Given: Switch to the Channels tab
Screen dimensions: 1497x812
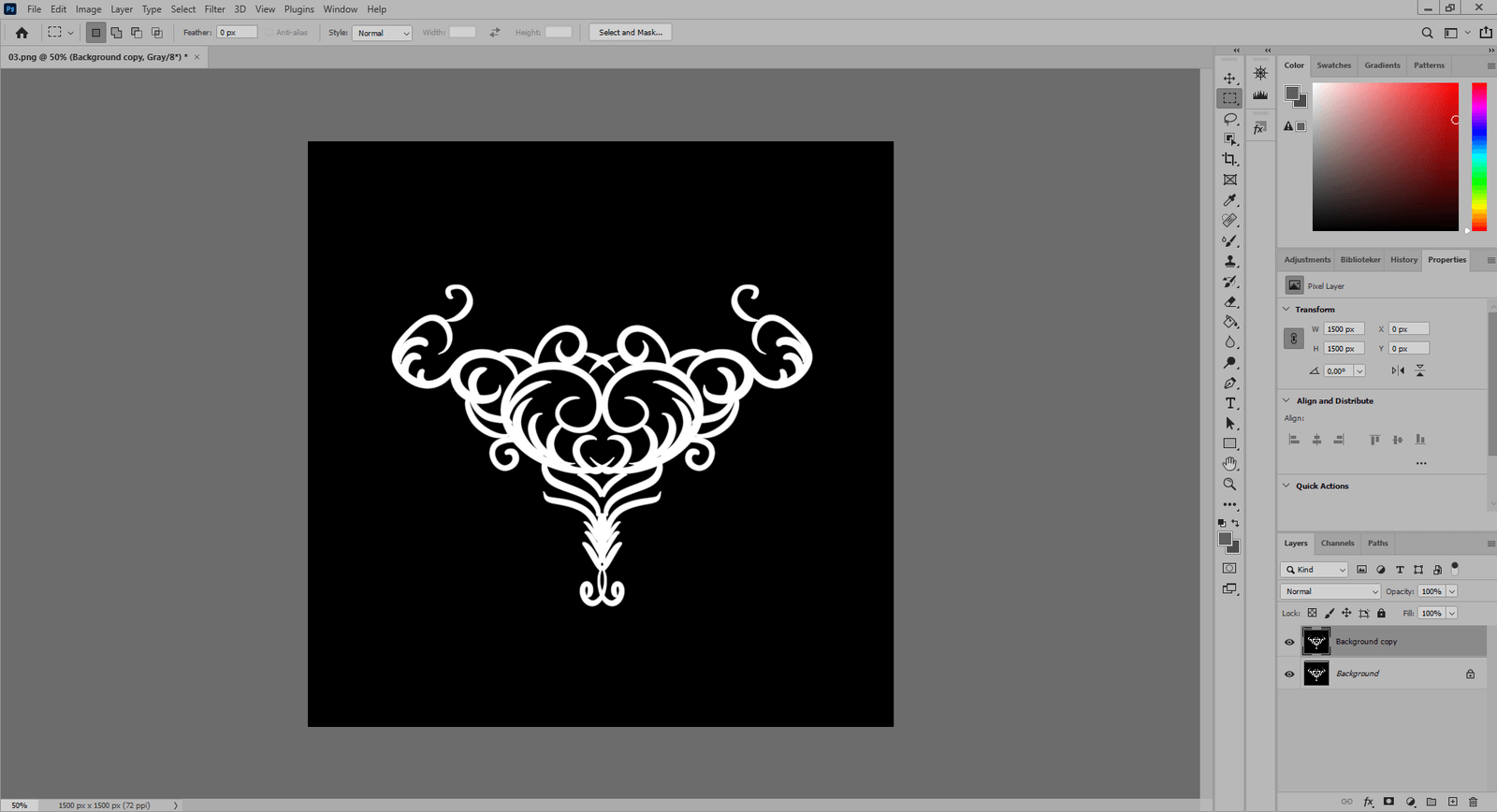Looking at the screenshot, I should [x=1337, y=544].
